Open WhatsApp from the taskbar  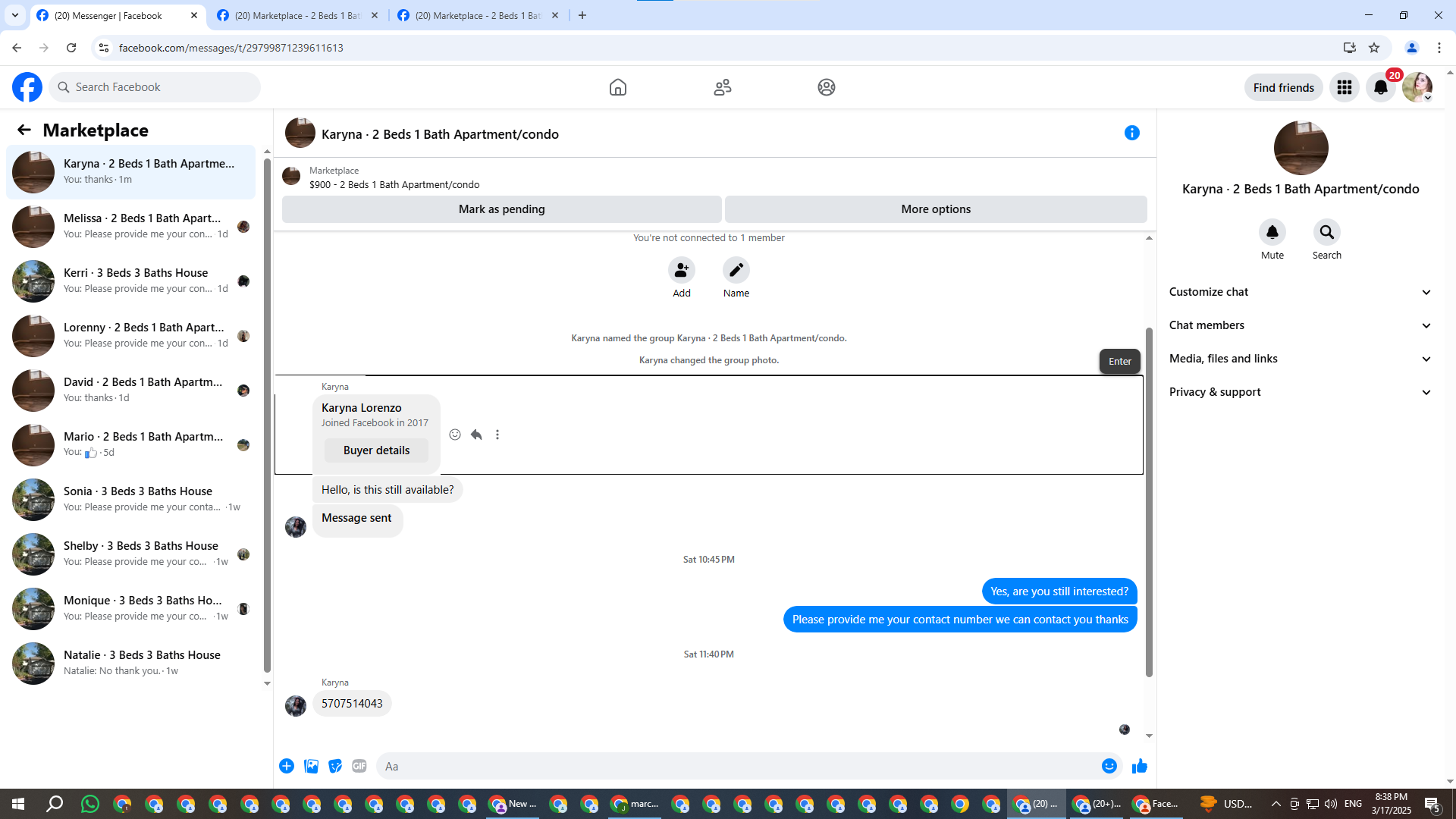pos(90,804)
